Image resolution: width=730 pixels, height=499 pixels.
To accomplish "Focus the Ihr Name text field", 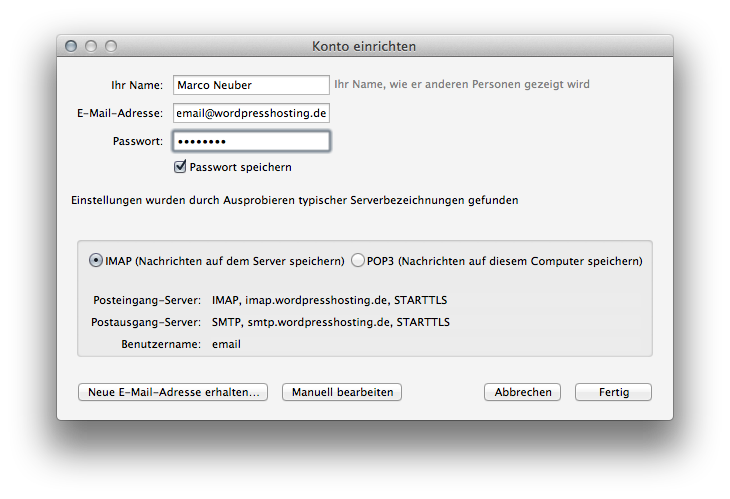I will click(251, 85).
